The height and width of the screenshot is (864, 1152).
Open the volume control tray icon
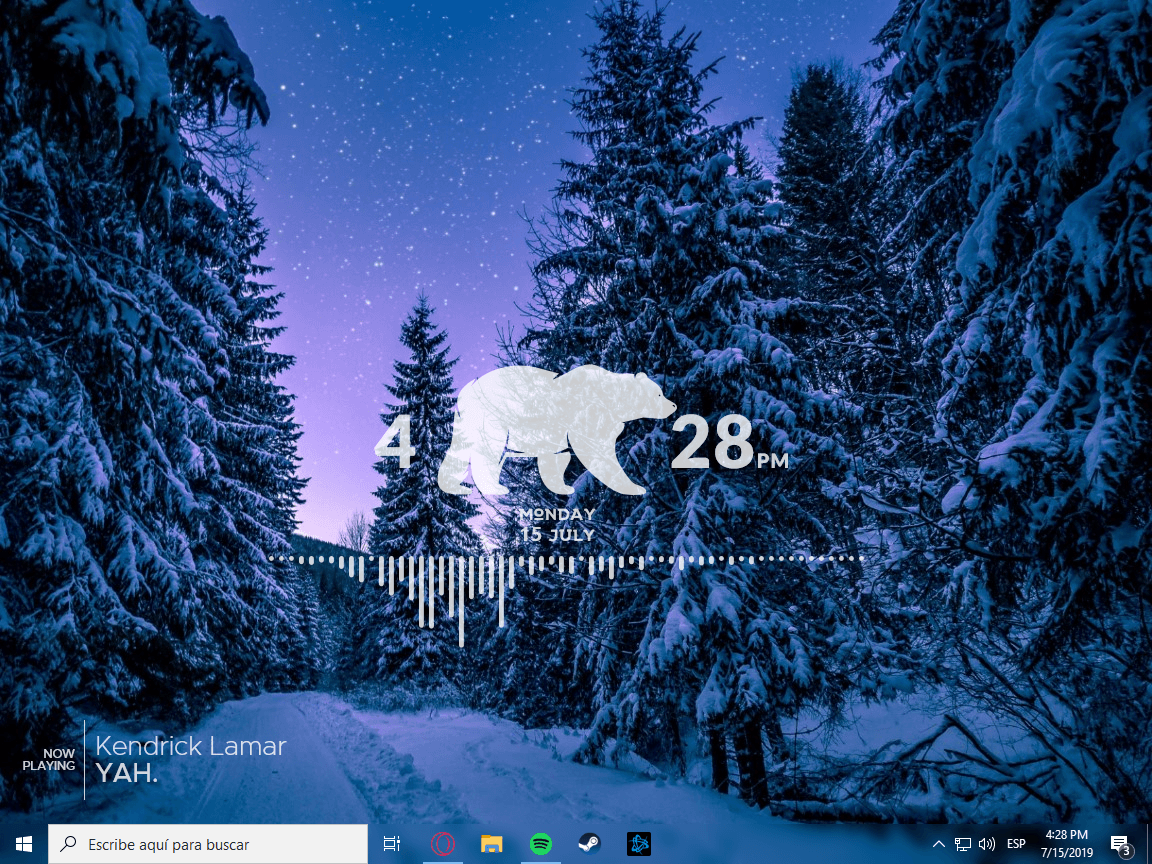[x=987, y=844]
